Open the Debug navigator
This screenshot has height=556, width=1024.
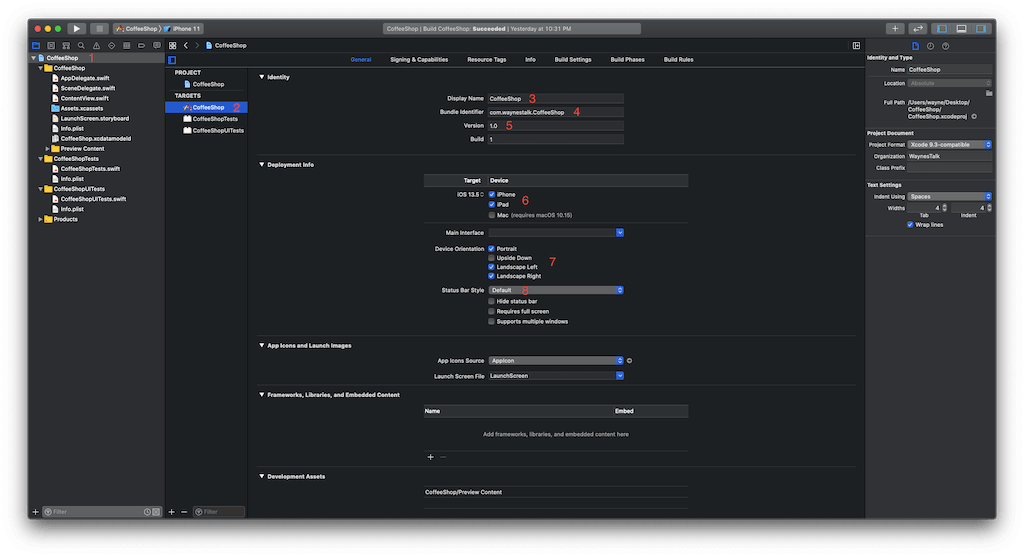126,46
